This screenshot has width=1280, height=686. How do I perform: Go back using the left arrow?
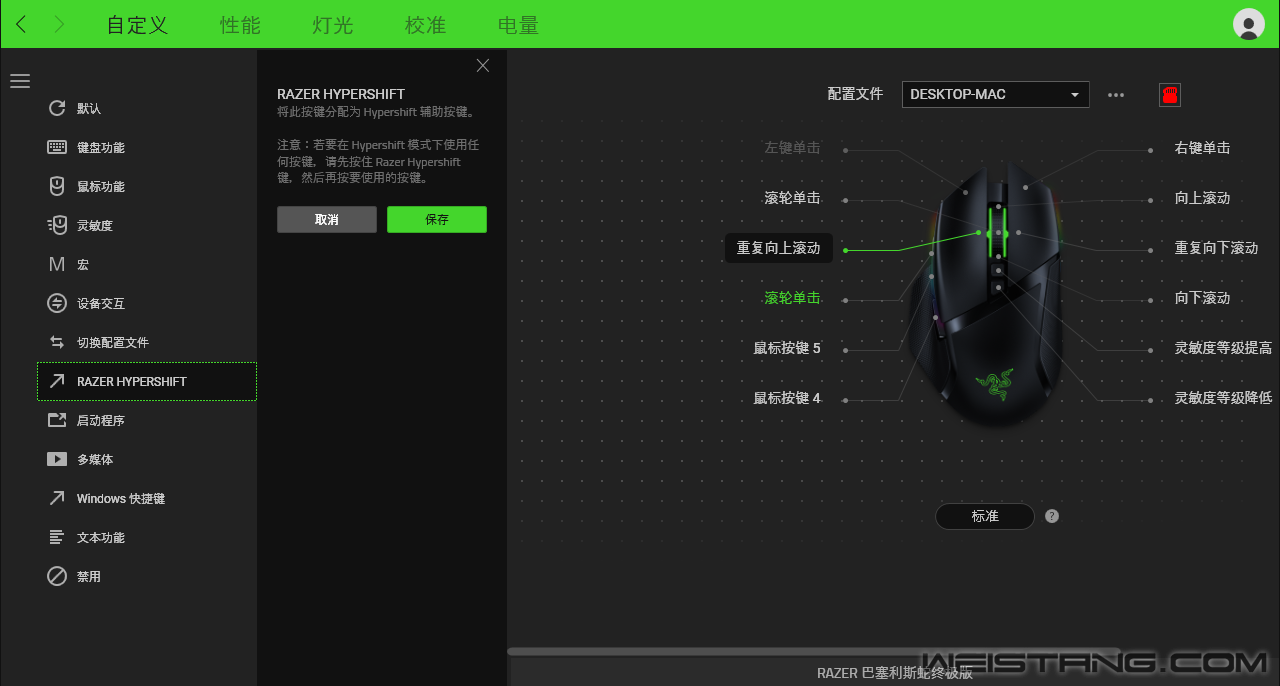(22, 25)
